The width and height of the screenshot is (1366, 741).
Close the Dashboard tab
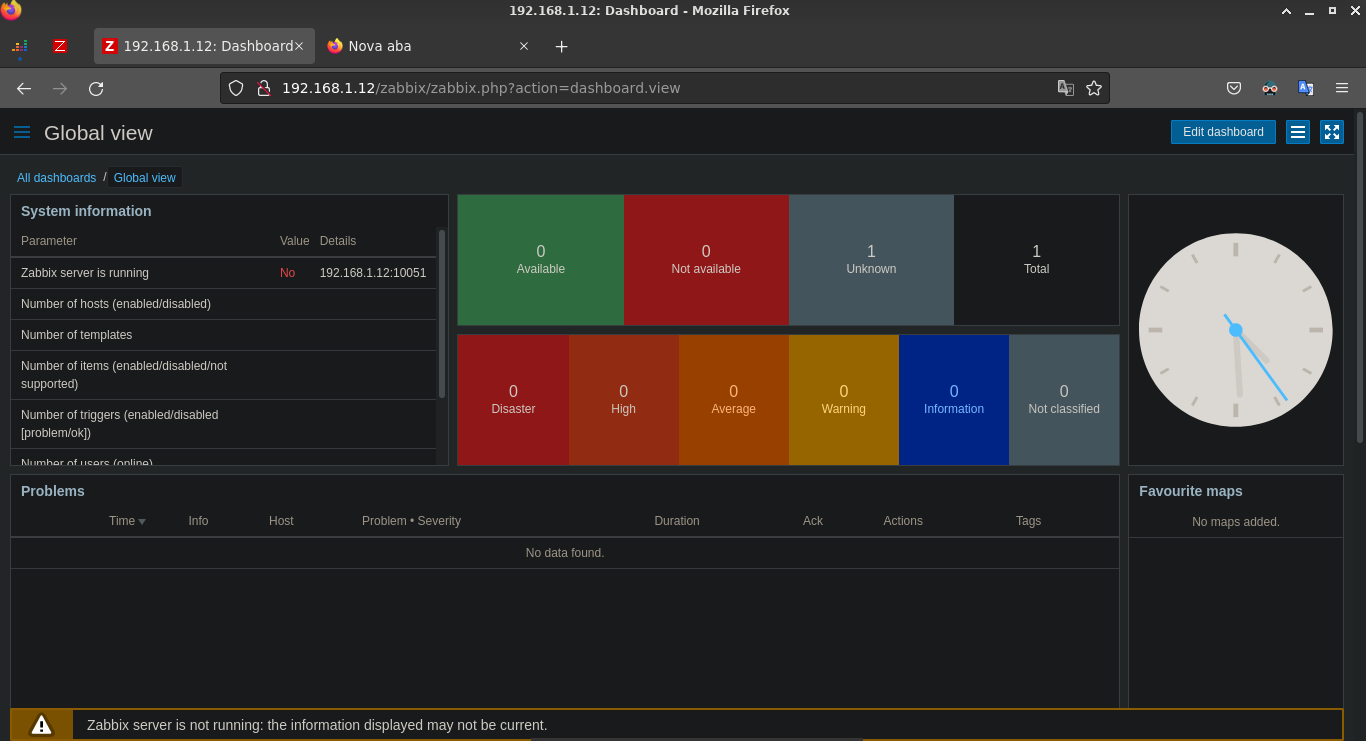coord(298,46)
